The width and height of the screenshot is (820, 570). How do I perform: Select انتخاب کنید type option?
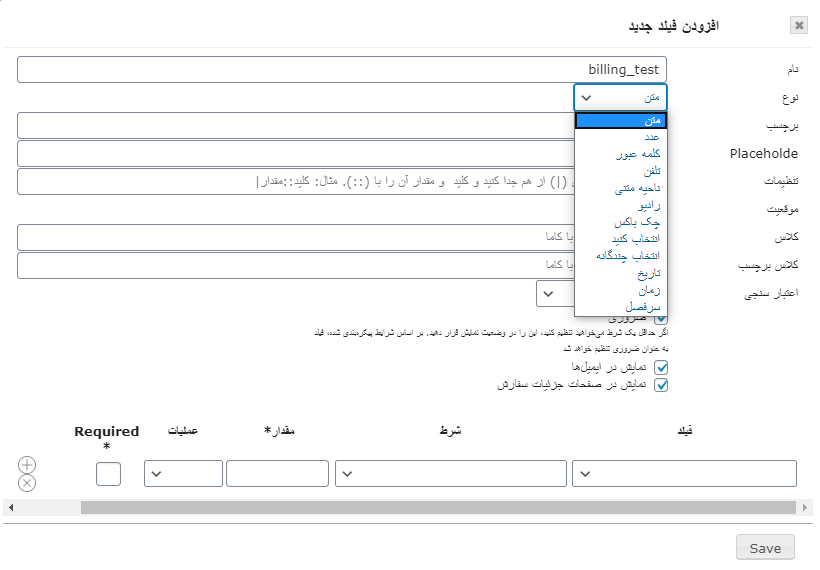click(620, 238)
